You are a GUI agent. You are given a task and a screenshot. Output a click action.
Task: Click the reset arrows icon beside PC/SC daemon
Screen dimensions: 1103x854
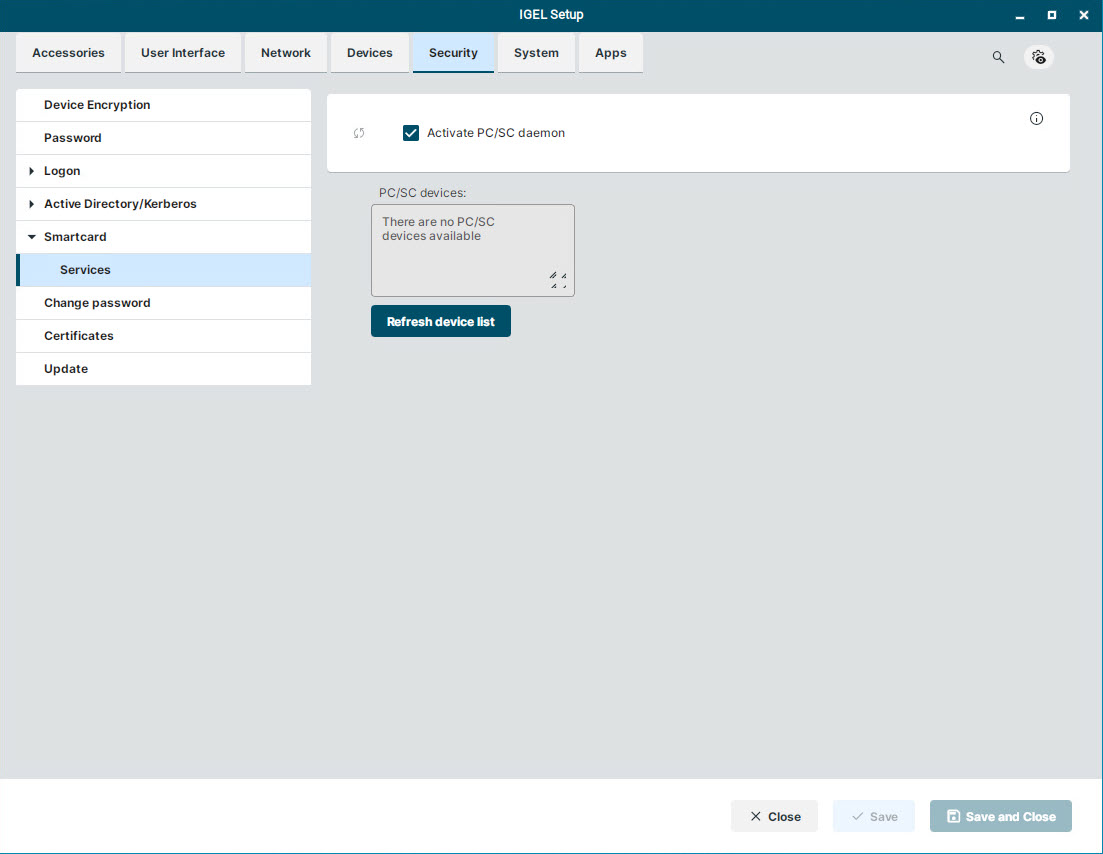[x=359, y=133]
